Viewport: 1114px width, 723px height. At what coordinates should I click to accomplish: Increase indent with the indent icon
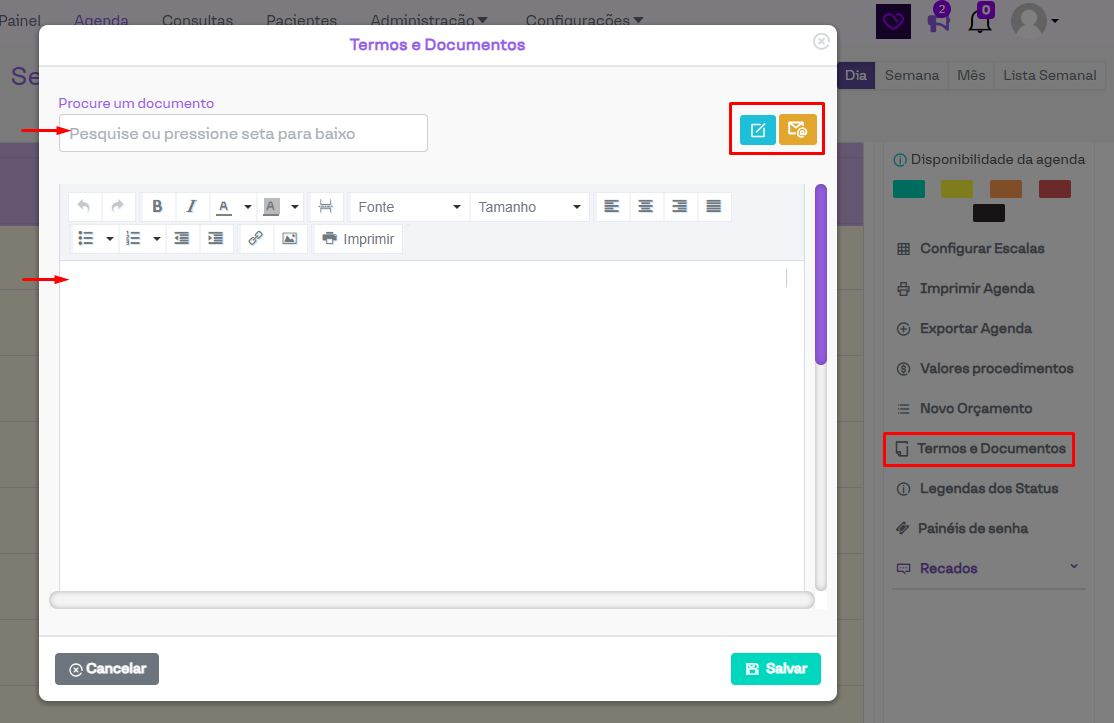(215, 239)
